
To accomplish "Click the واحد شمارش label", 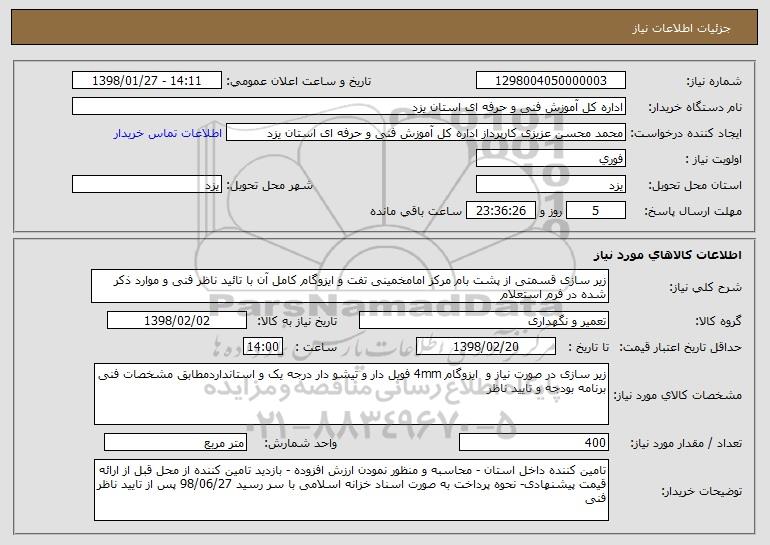I will [301, 443].
